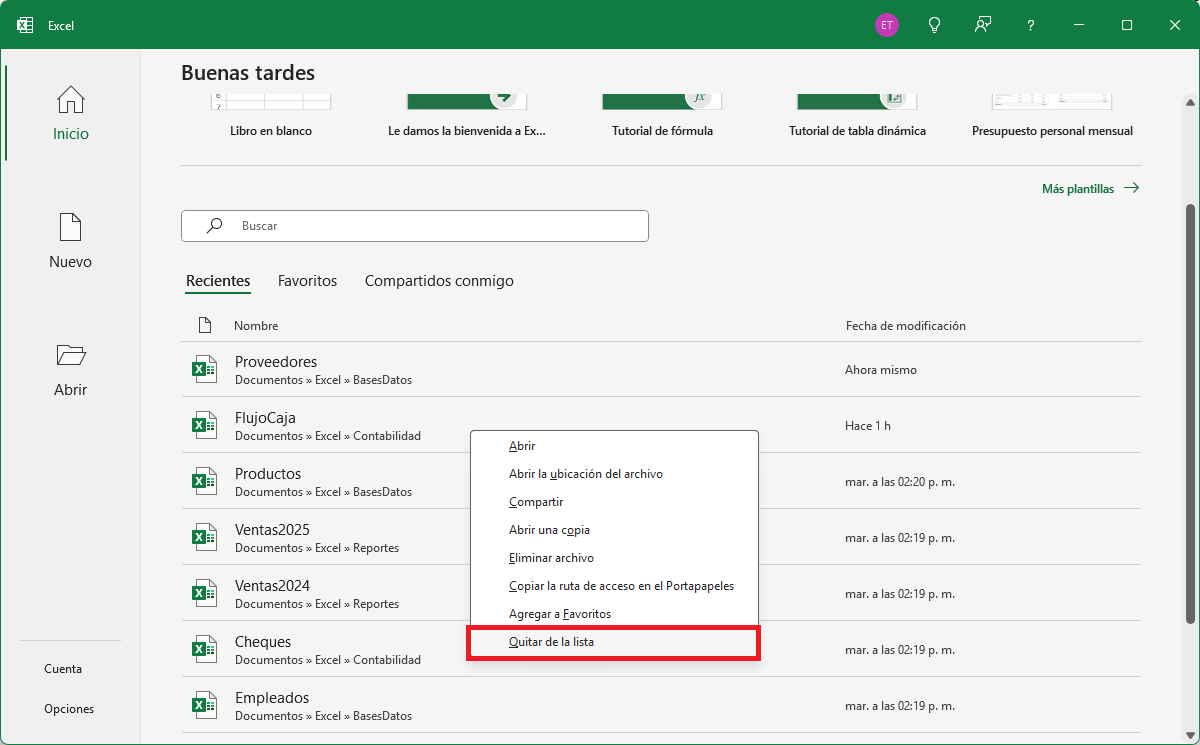Click the Ventas2025 Excel file icon
Image resolution: width=1200 pixels, height=745 pixels.
(x=204, y=538)
